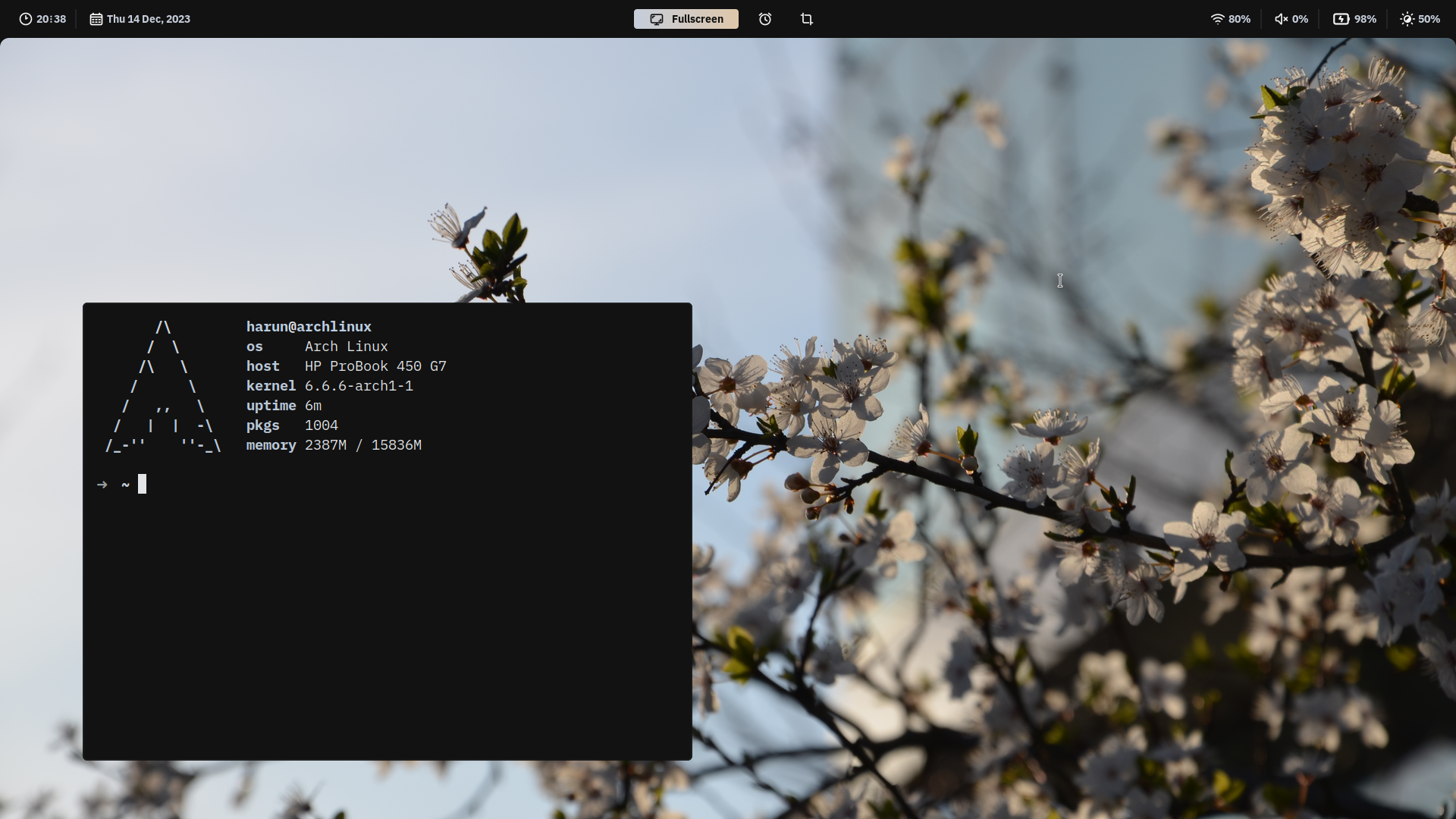Click the harun@archlinux title text
The width and height of the screenshot is (1456, 819).
pos(309,327)
